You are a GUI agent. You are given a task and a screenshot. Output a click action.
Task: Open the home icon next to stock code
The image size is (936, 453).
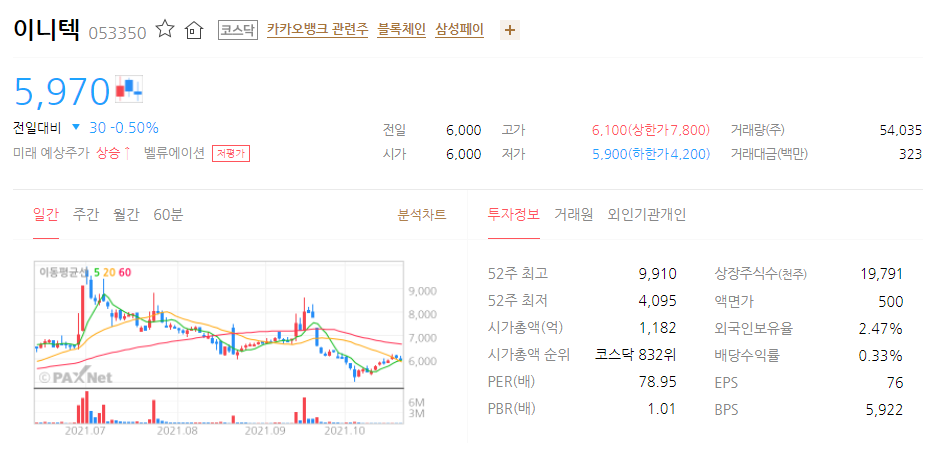pyautogui.click(x=194, y=30)
